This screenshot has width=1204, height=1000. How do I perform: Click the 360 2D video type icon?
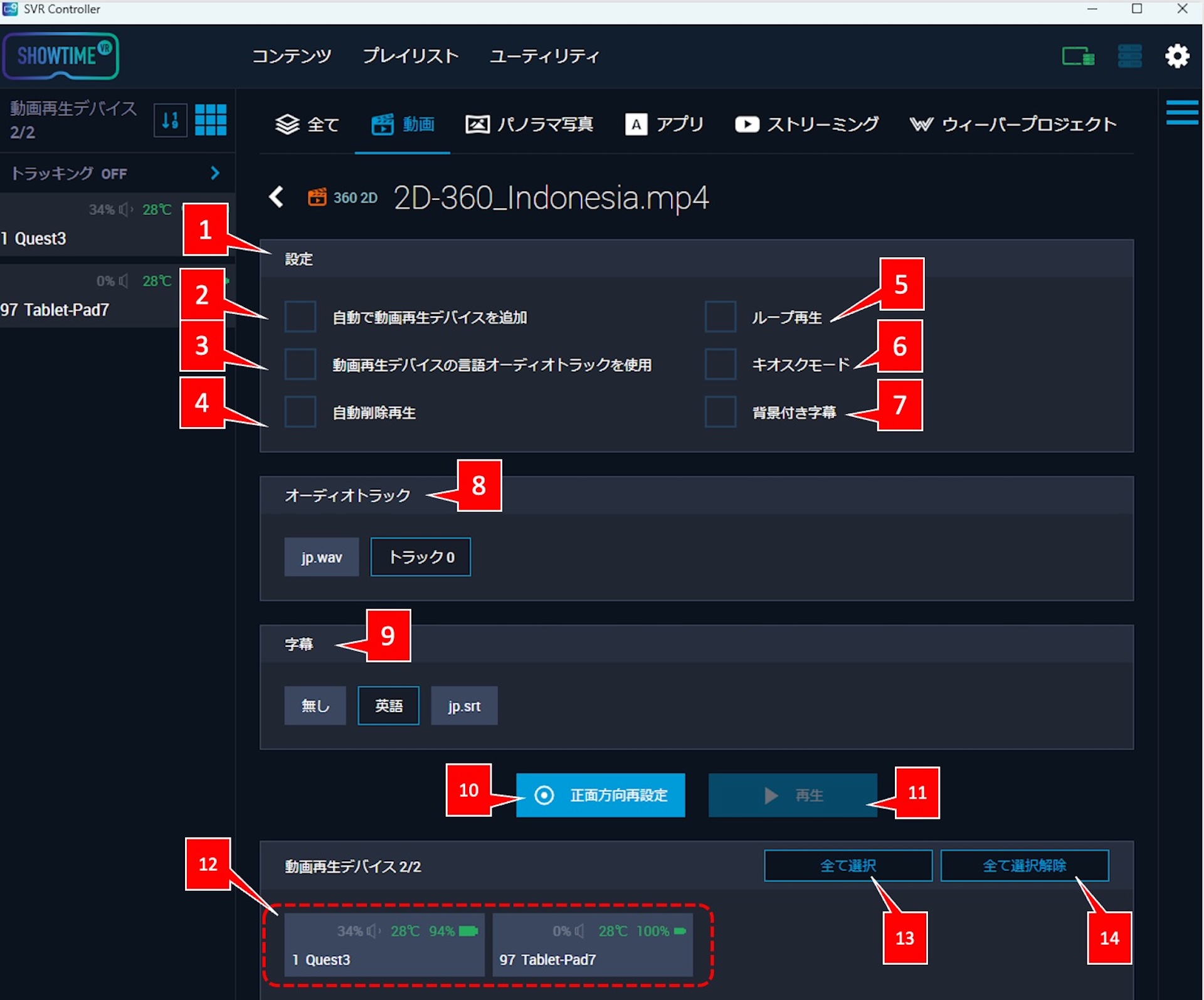coord(317,197)
